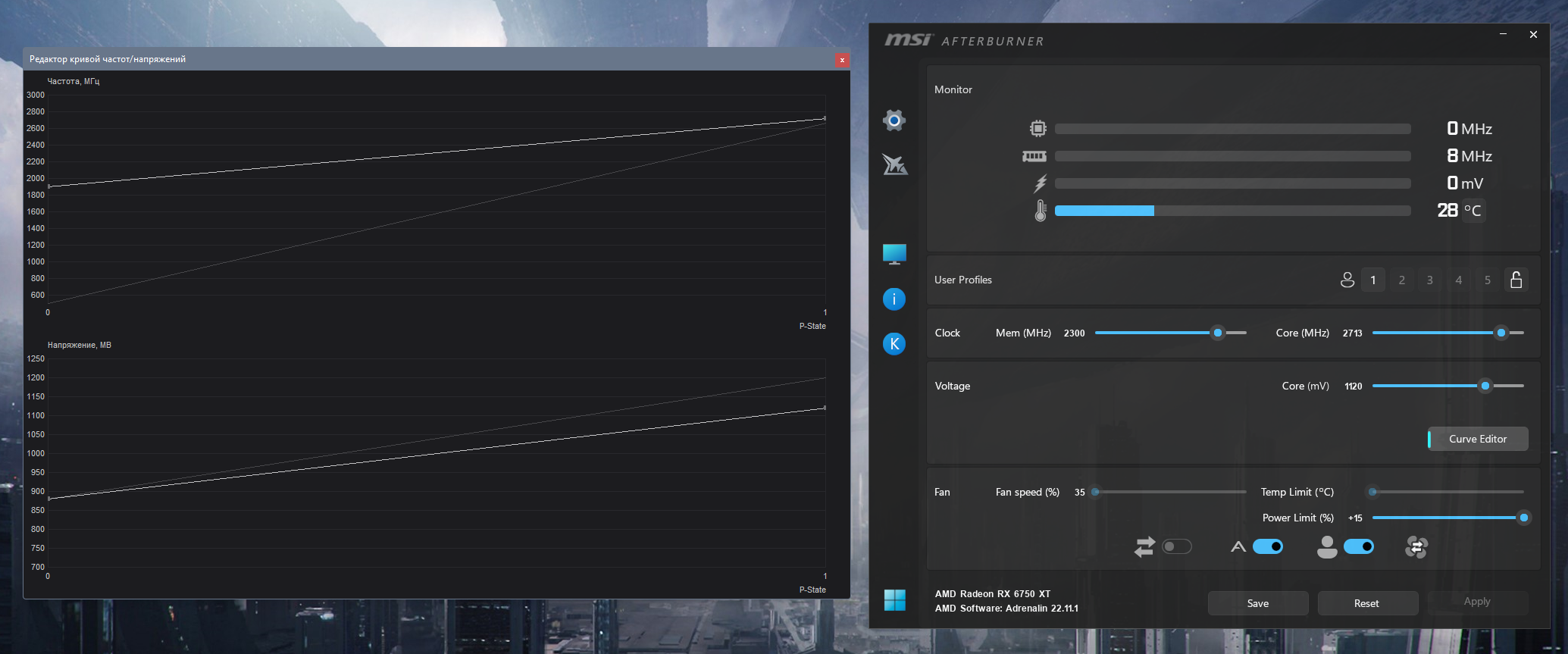
Task: Click the fighter jet icon in Afterburner sidebar
Action: (x=894, y=164)
